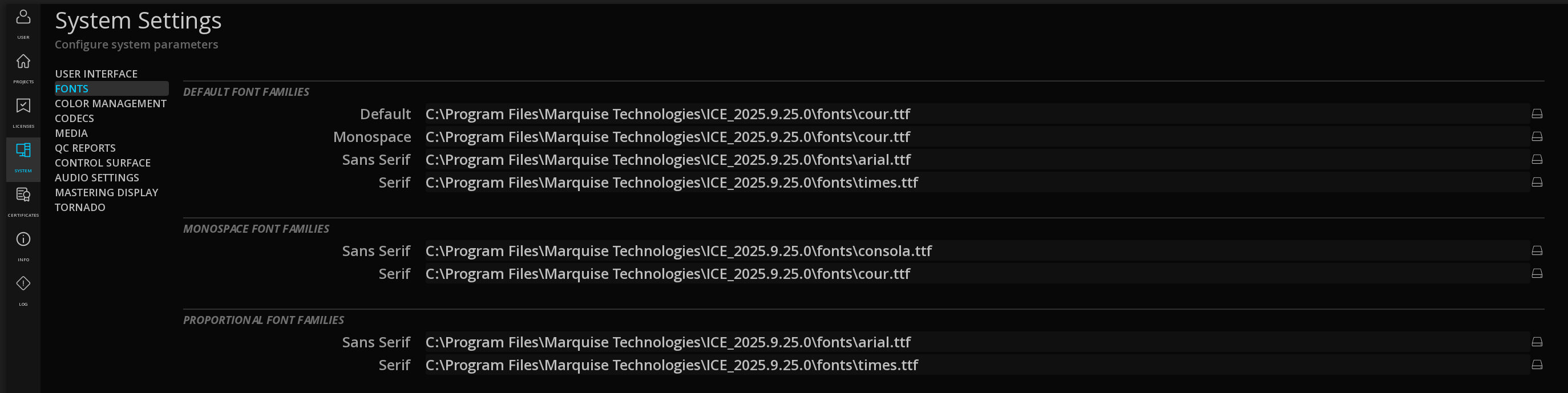This screenshot has height=393, width=1568.
Task: Open the Licenses sidebar icon
Action: click(x=23, y=106)
